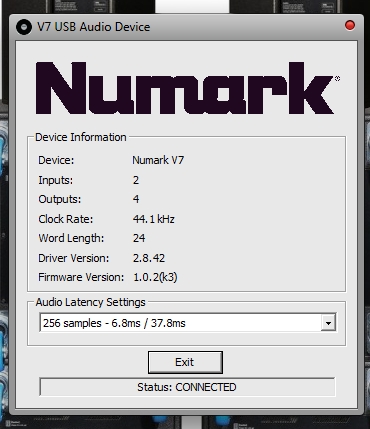Click the vinyl record icon in title bar
The height and width of the screenshot is (429, 370).
24,27
